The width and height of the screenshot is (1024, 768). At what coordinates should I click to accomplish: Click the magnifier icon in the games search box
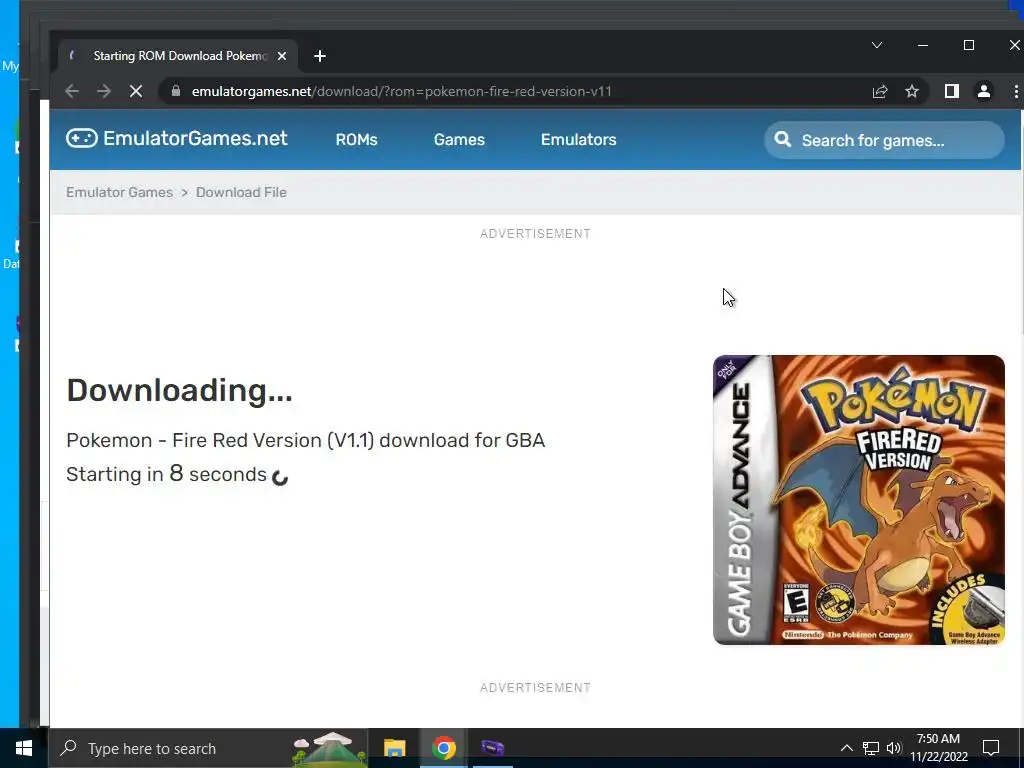click(782, 140)
